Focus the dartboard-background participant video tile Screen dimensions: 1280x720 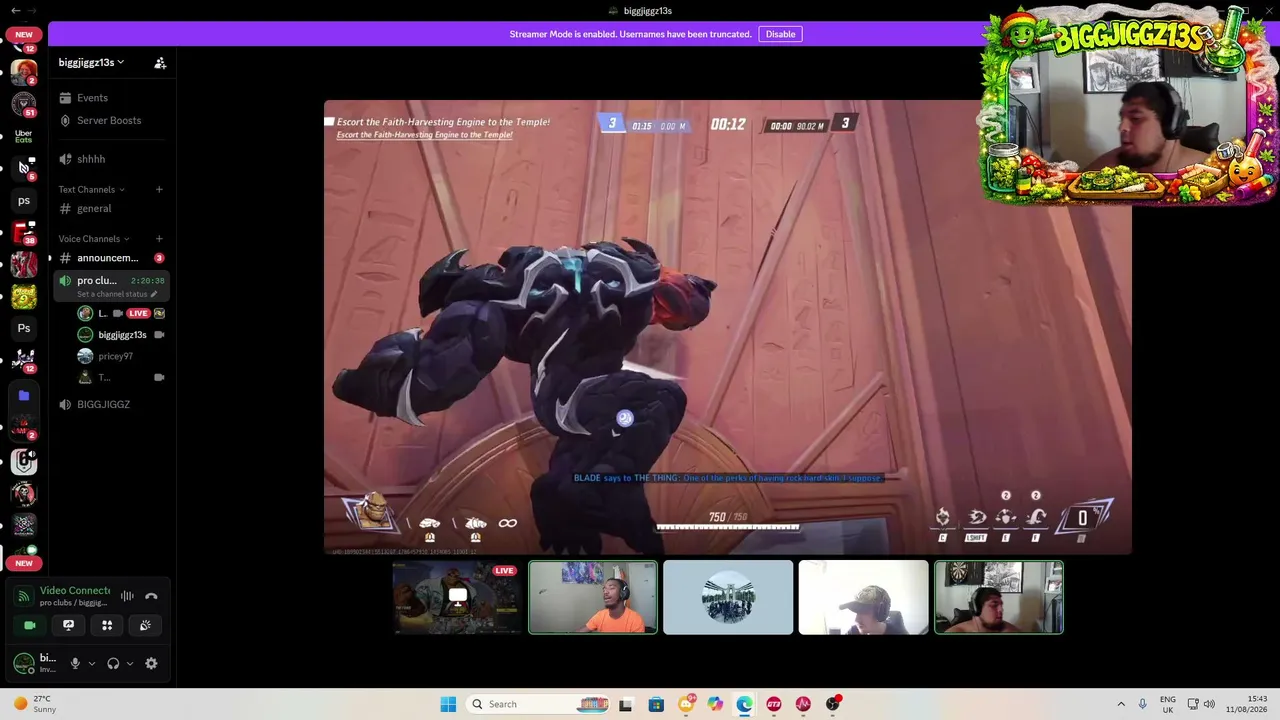[x=999, y=597]
